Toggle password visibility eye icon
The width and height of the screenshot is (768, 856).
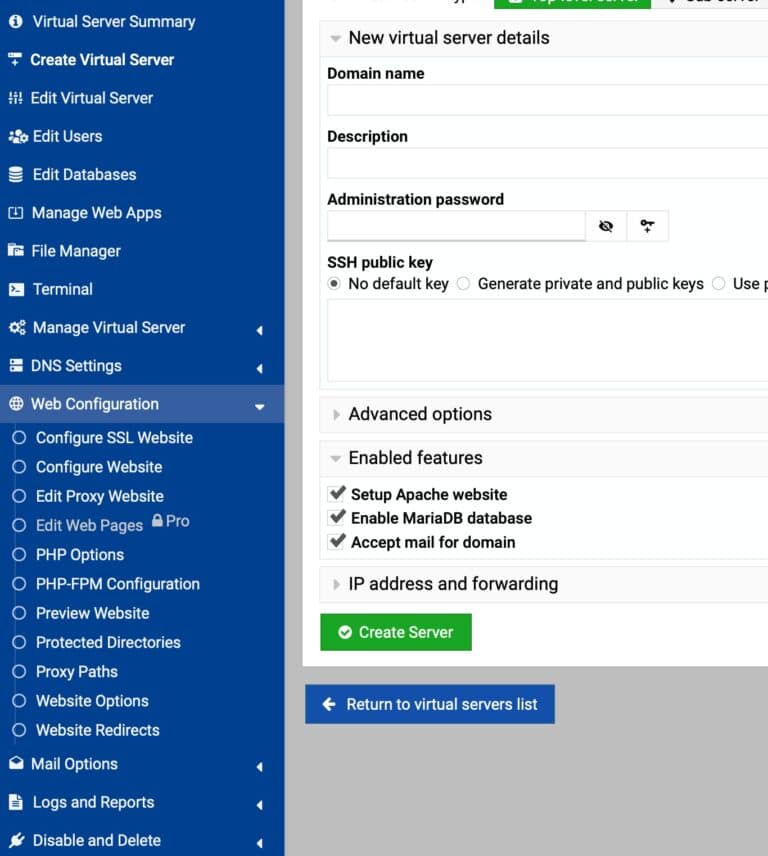tap(606, 226)
